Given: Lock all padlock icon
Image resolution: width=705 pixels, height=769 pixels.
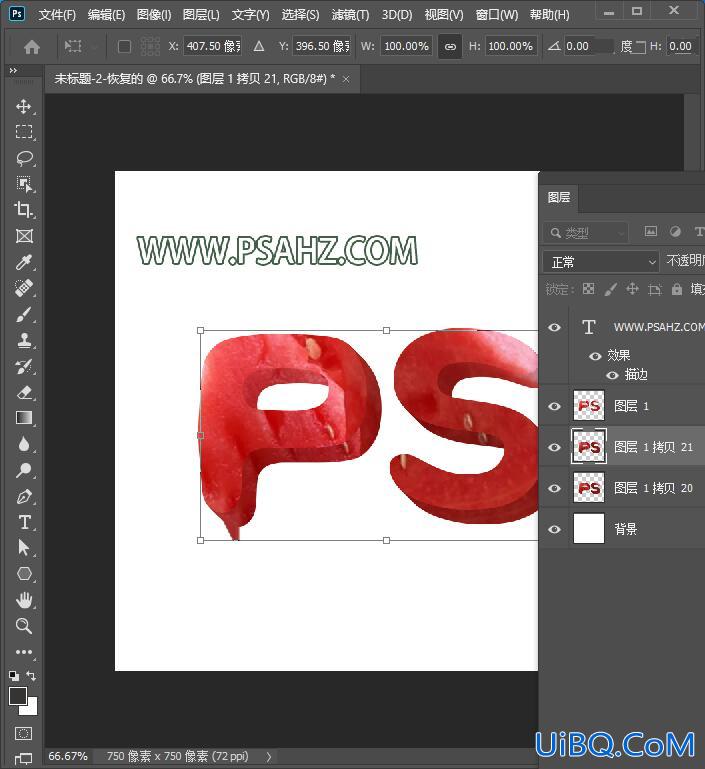Looking at the screenshot, I should click(677, 289).
